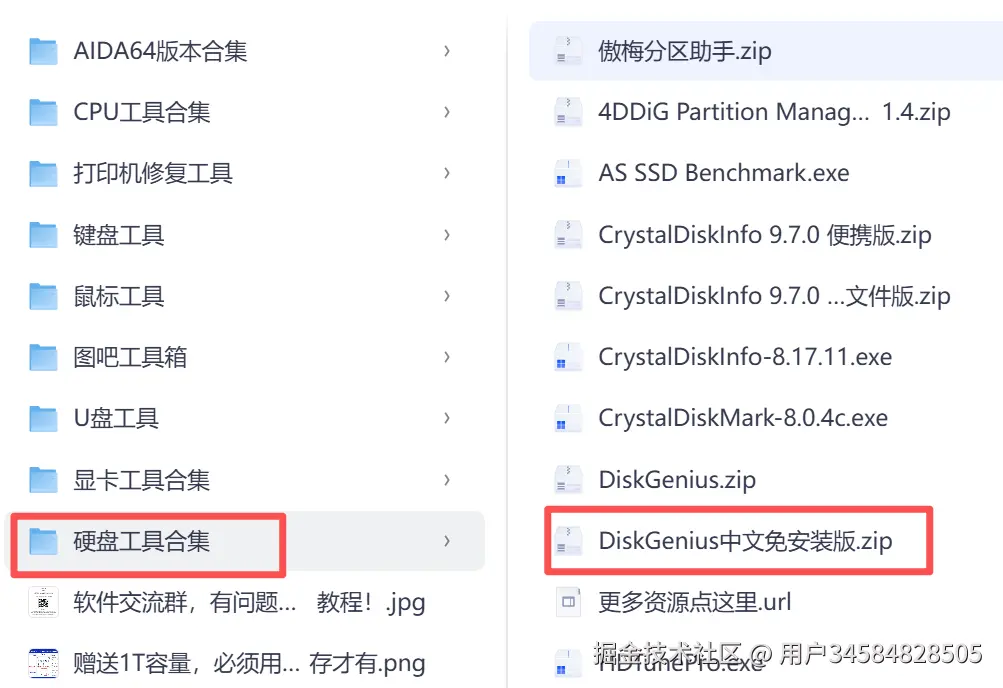
Task: Click the AIDA64版本合集 folder icon
Action: pyautogui.click(x=43, y=51)
